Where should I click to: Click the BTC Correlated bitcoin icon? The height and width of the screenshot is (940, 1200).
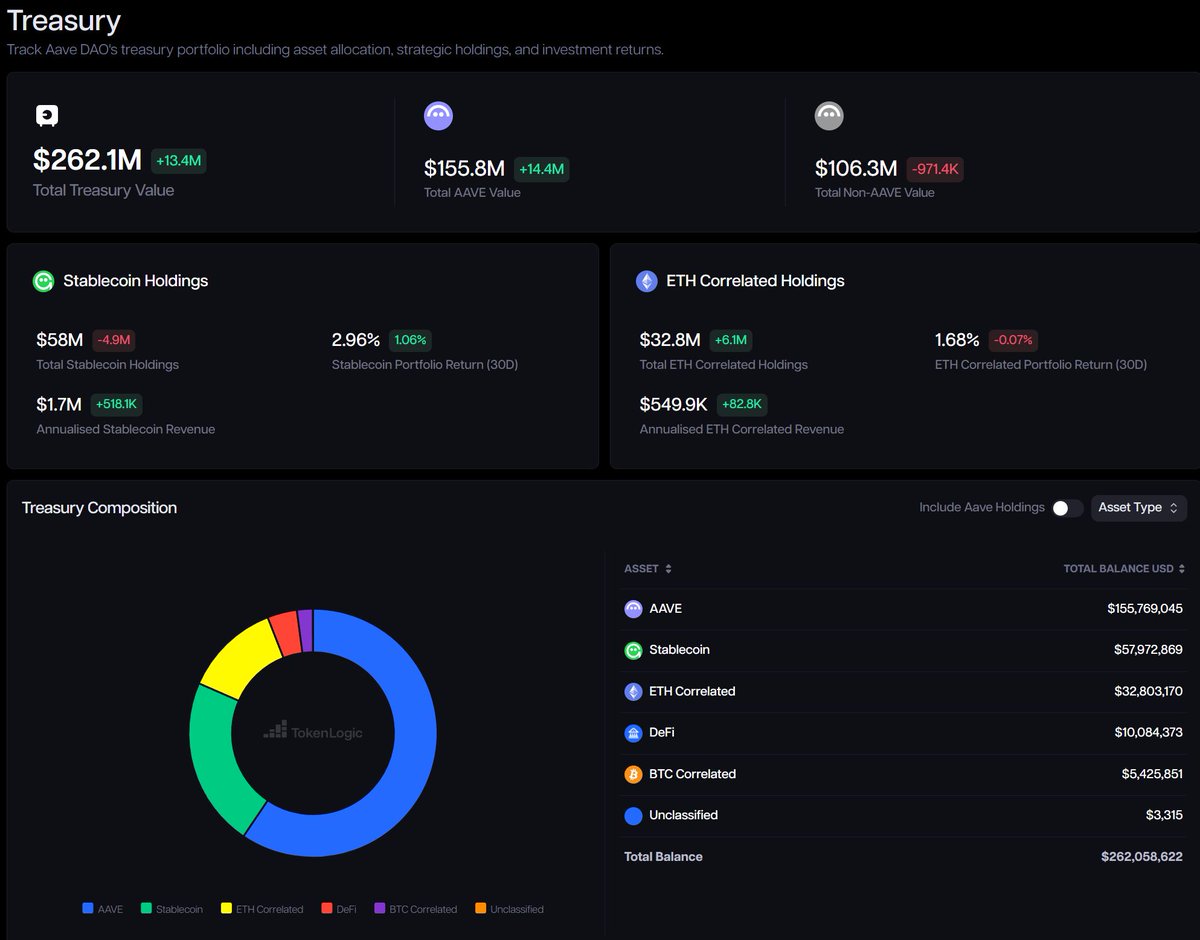[633, 774]
